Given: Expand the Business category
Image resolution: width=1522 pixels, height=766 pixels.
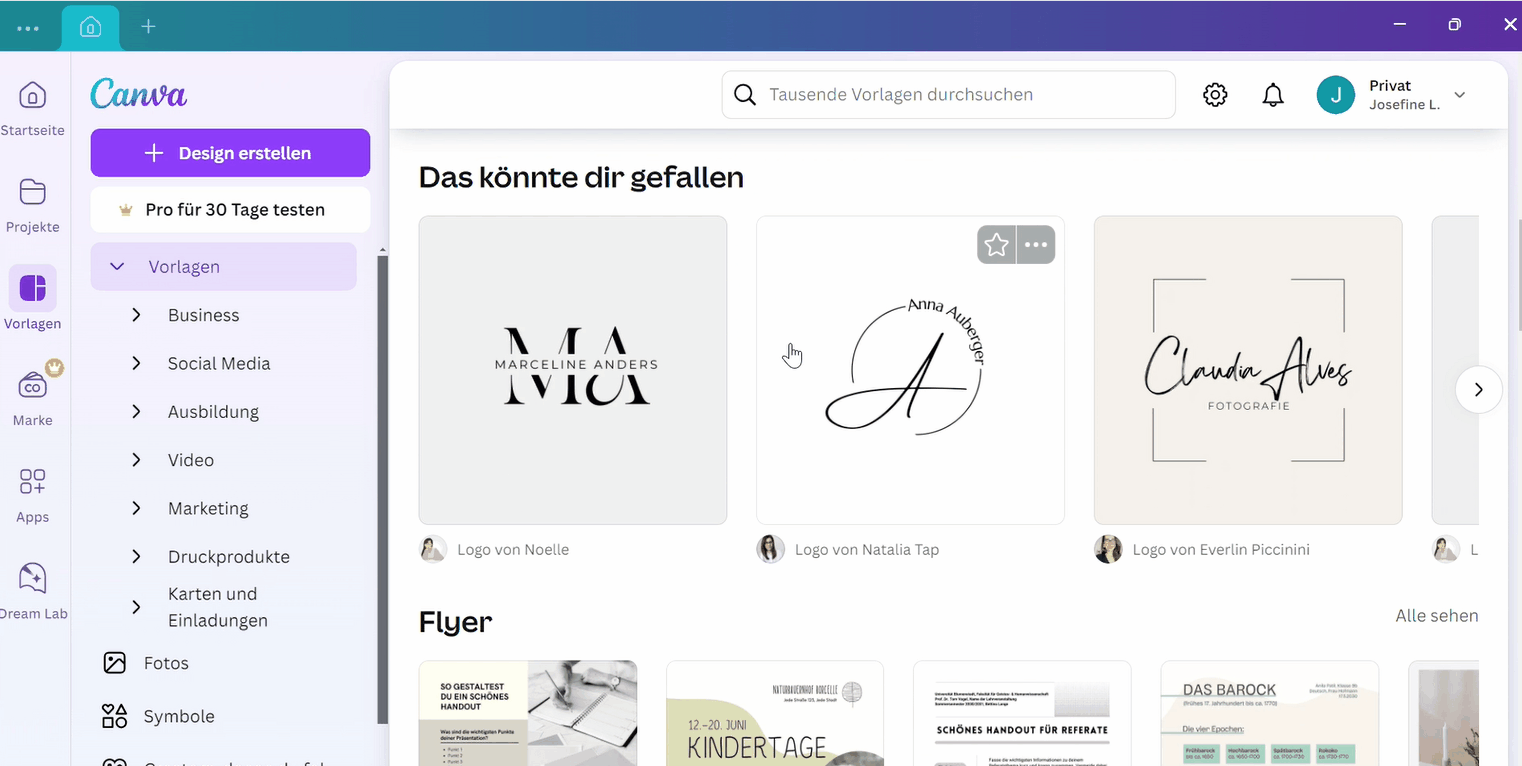Looking at the screenshot, I should coord(137,315).
